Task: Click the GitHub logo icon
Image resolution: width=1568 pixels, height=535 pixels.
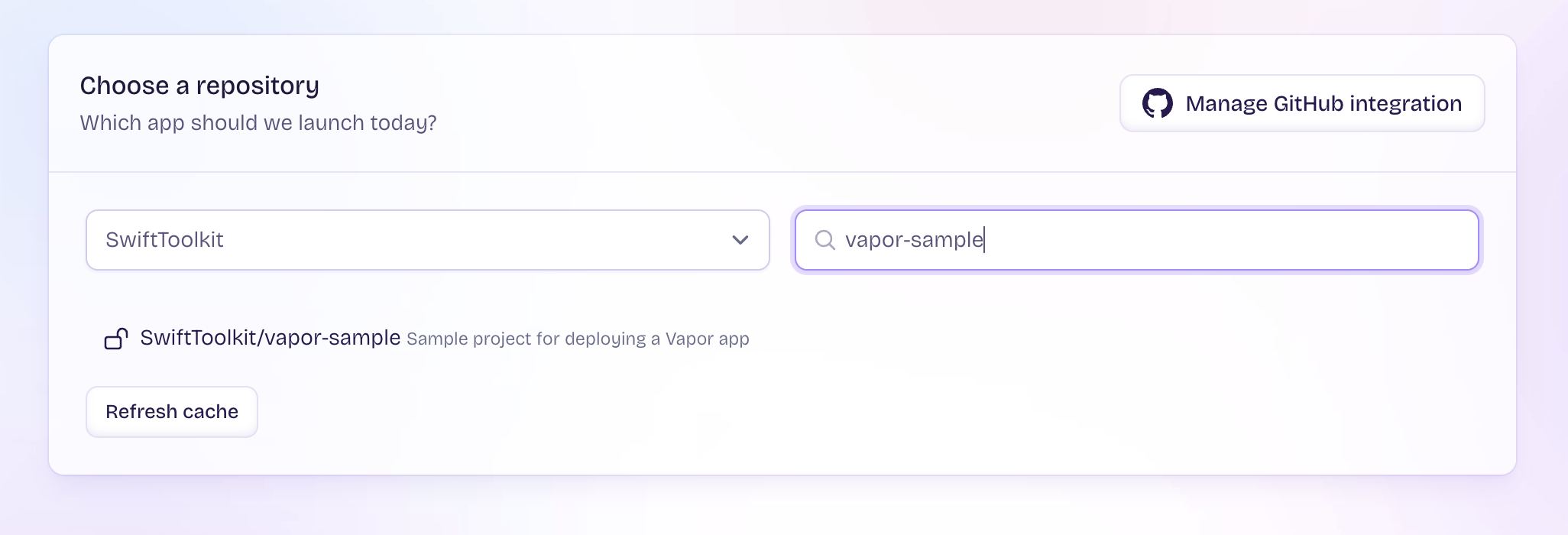Action: point(1158,102)
